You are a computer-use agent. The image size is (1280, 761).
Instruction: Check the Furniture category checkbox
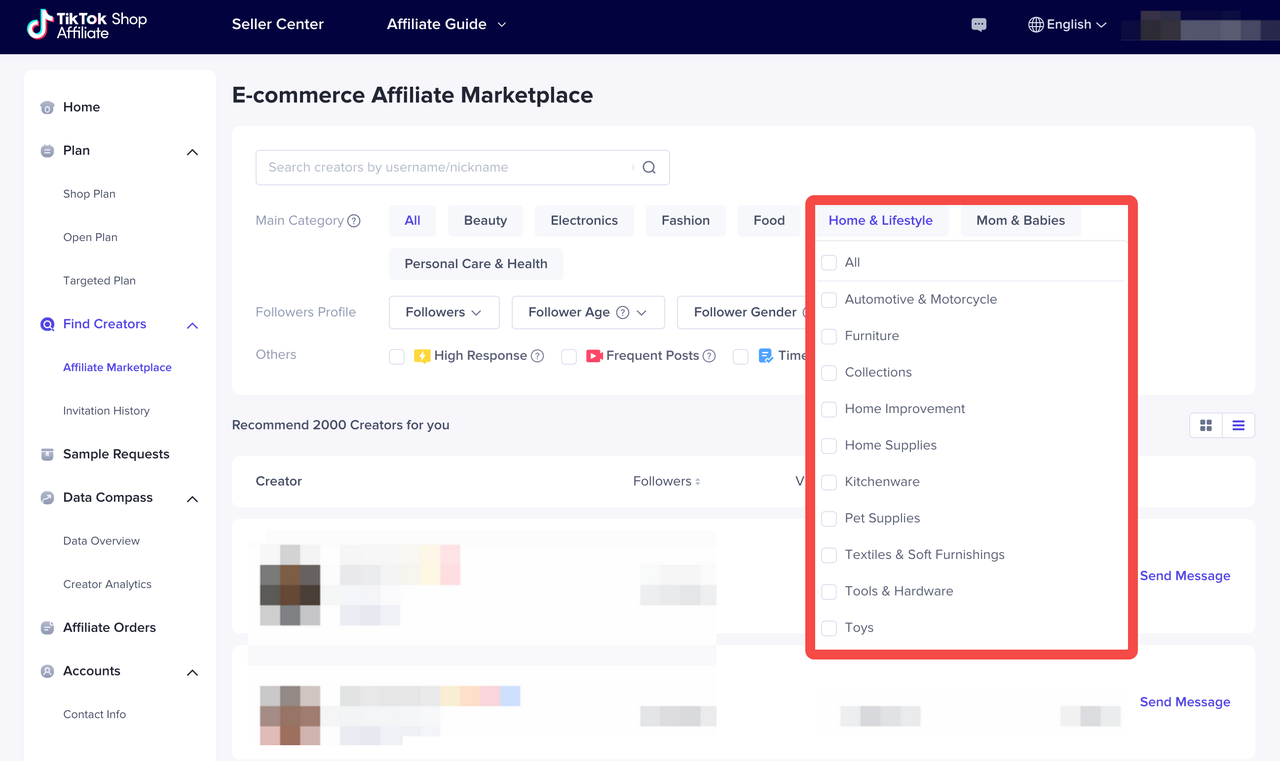(828, 336)
